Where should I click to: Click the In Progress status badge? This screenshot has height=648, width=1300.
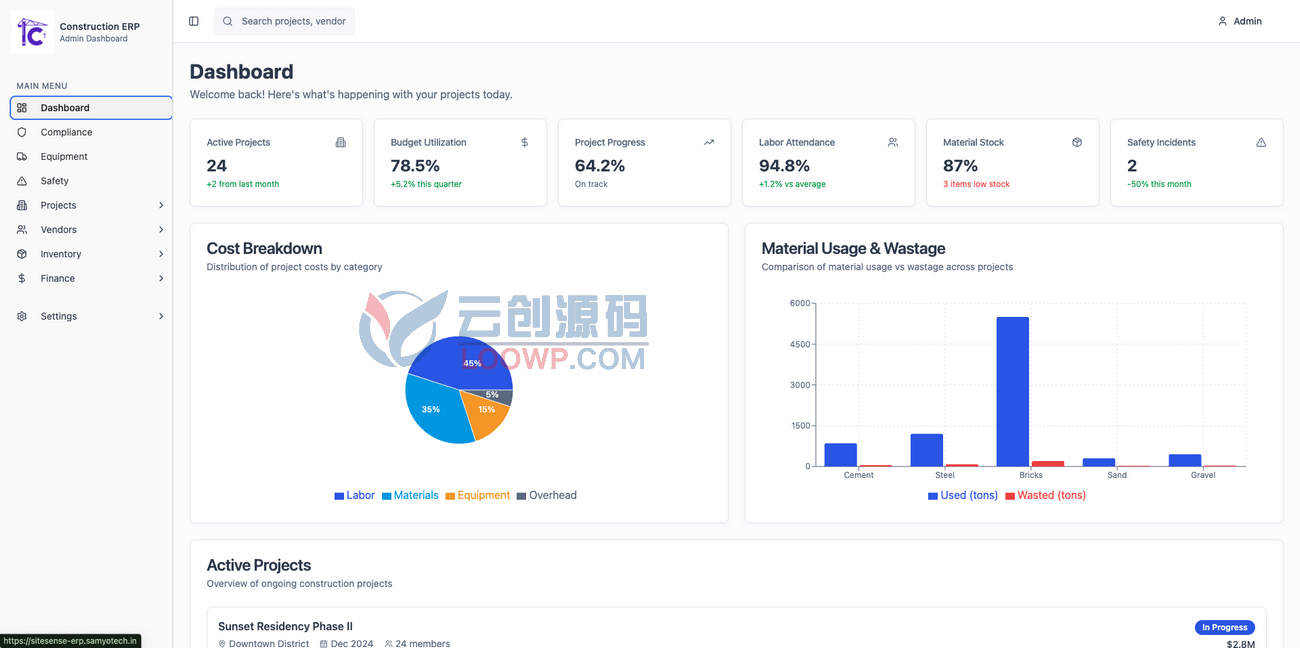click(1224, 627)
